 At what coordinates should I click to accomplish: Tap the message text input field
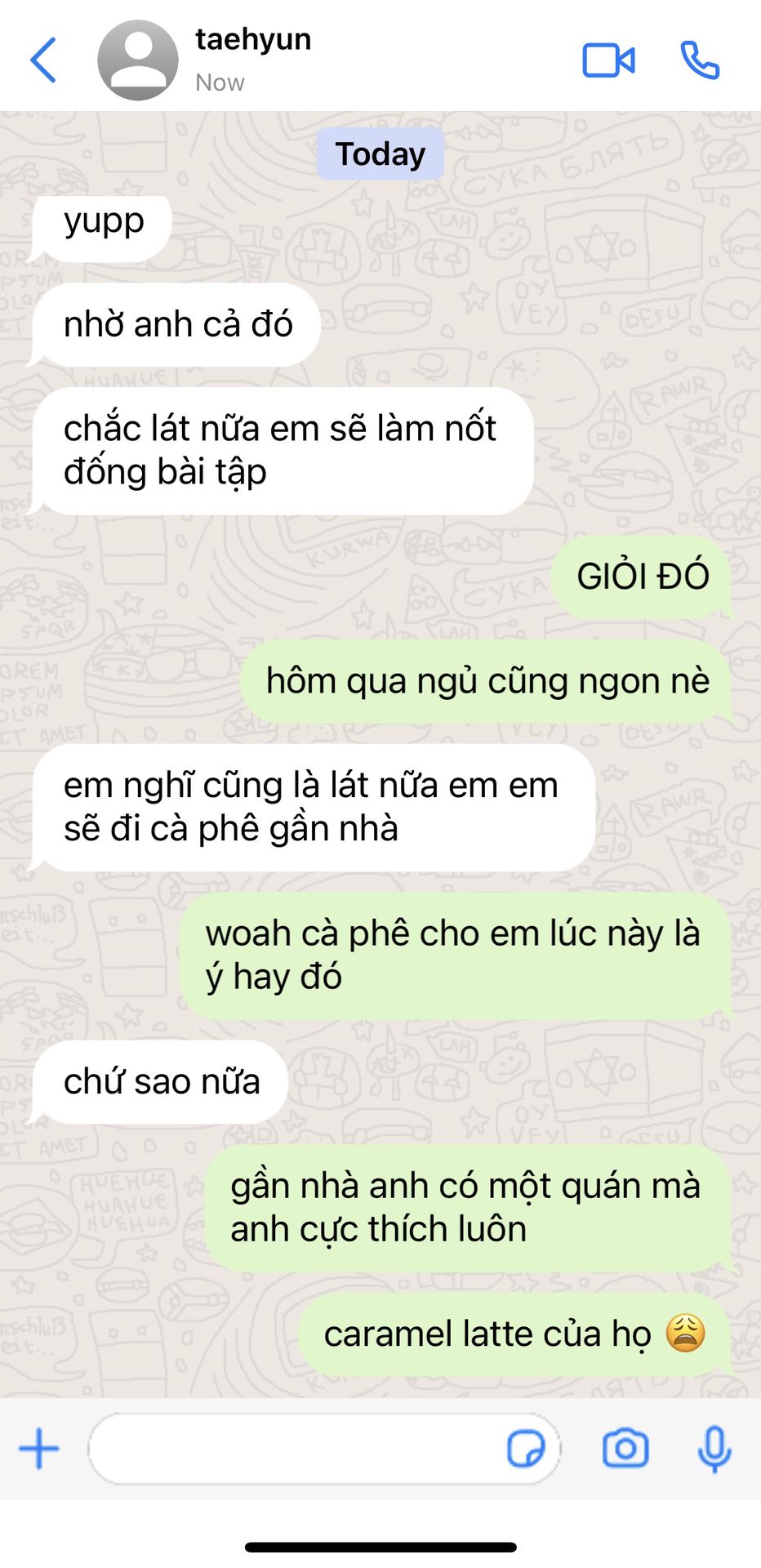[x=324, y=1450]
